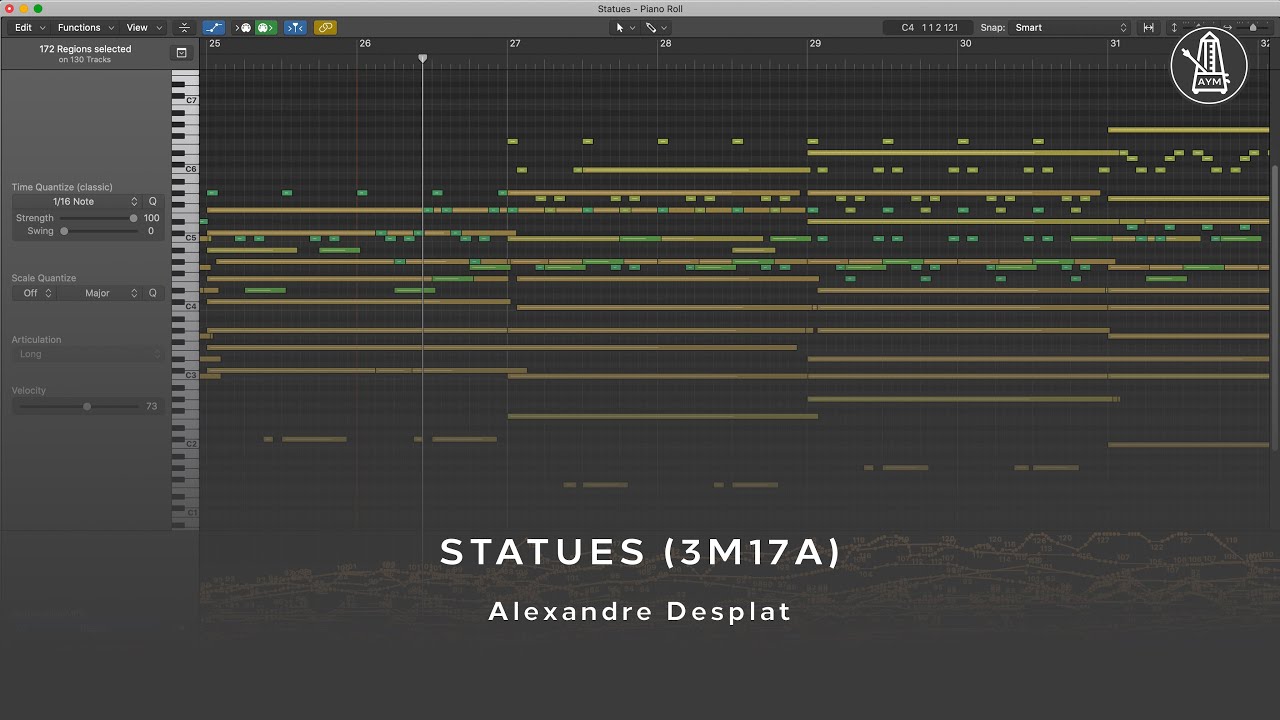This screenshot has height=720, width=1280.
Task: Click bar 26 in the ruler
Action: point(365,43)
